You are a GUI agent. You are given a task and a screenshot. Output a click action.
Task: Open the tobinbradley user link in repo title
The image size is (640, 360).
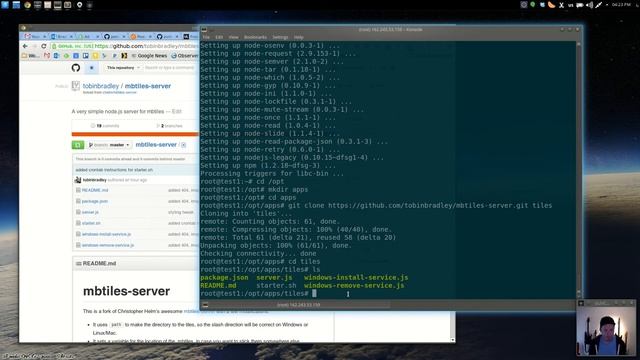point(101,86)
